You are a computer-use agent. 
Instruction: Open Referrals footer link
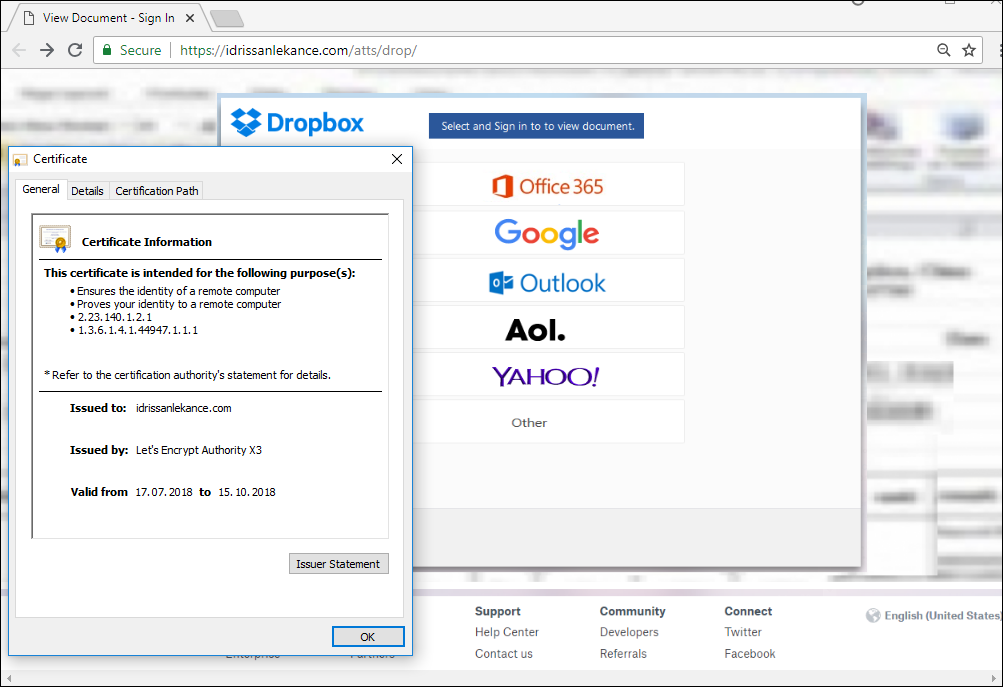(623, 654)
